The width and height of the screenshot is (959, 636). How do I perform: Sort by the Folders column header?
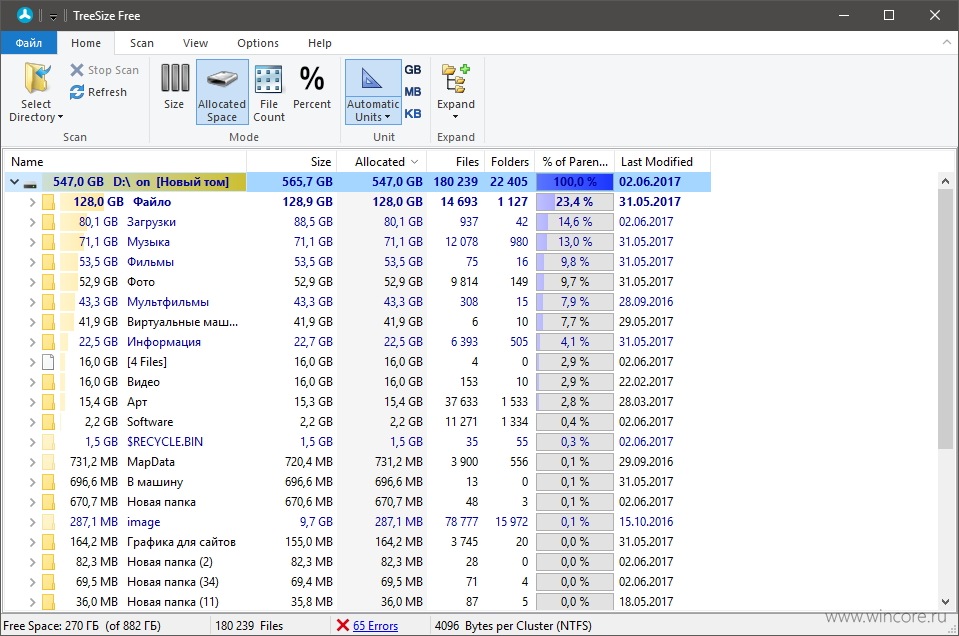coord(509,162)
